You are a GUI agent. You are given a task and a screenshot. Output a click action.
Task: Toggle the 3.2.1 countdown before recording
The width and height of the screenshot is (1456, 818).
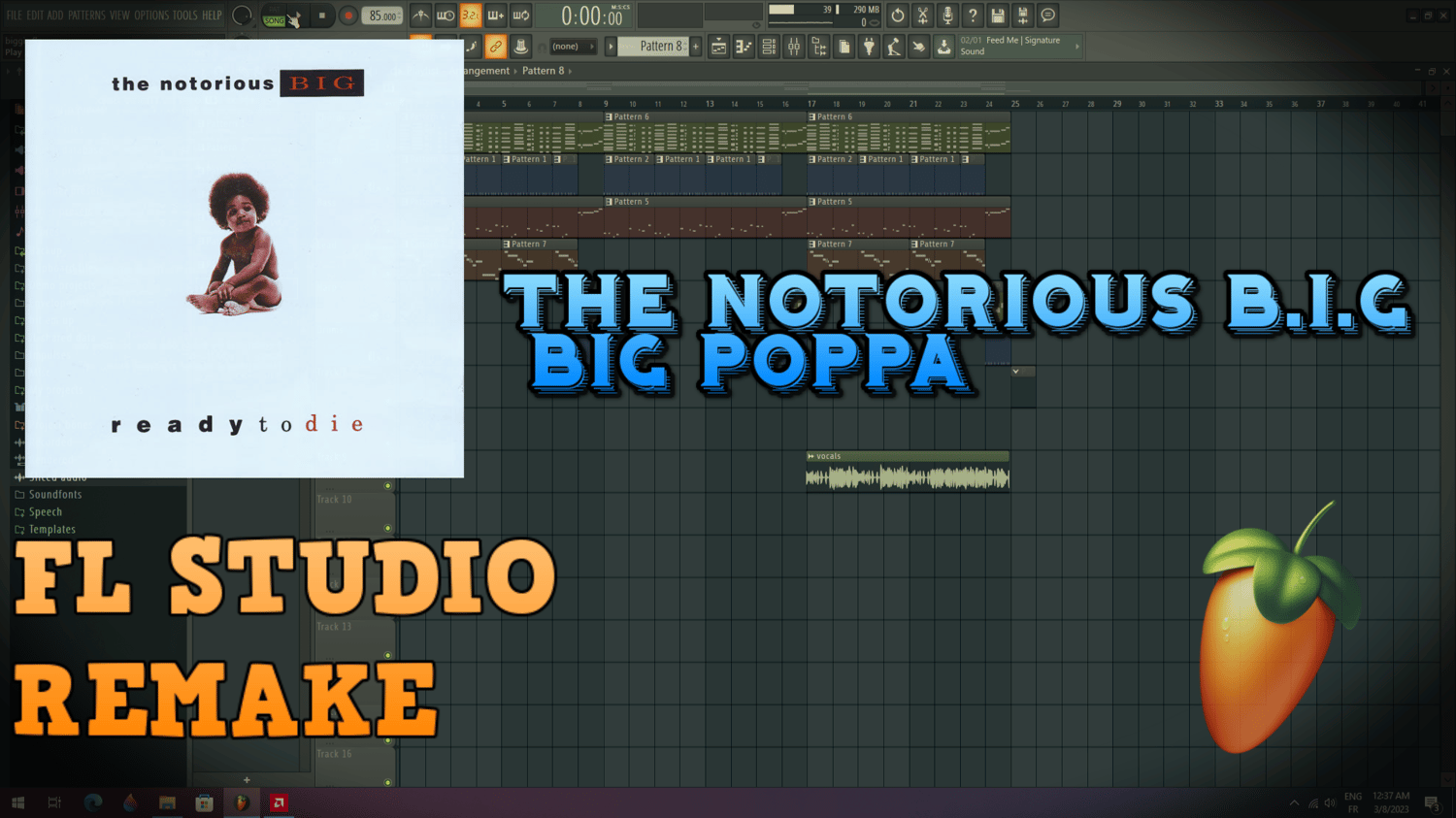(x=471, y=16)
